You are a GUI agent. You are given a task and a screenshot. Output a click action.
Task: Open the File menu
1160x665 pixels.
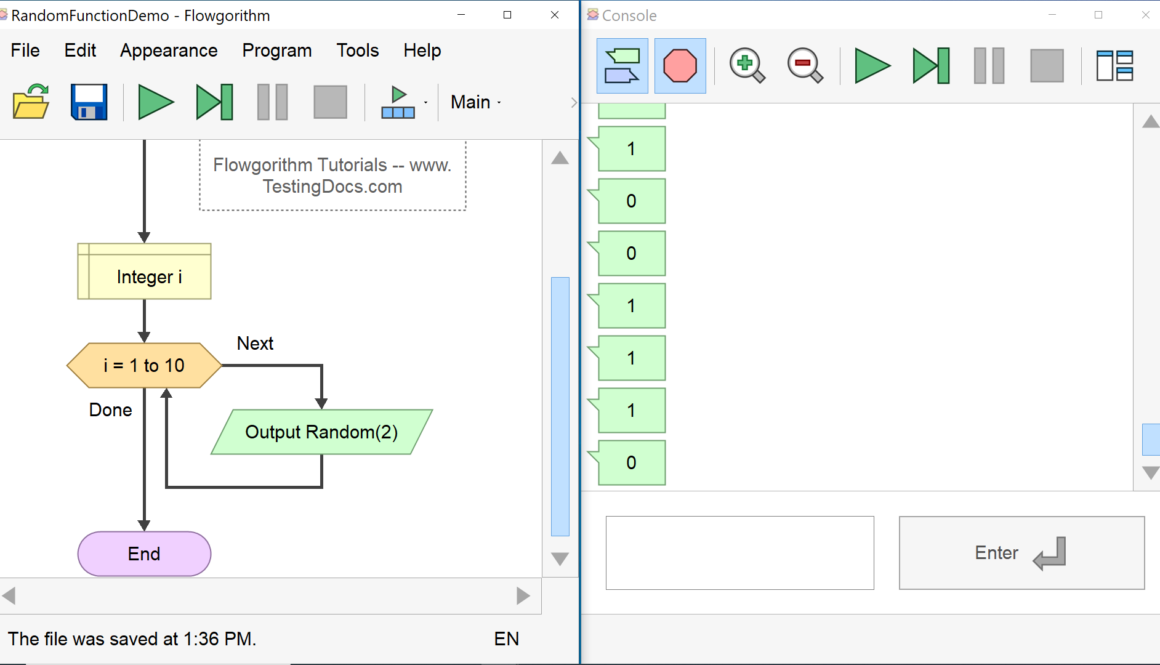click(x=25, y=50)
